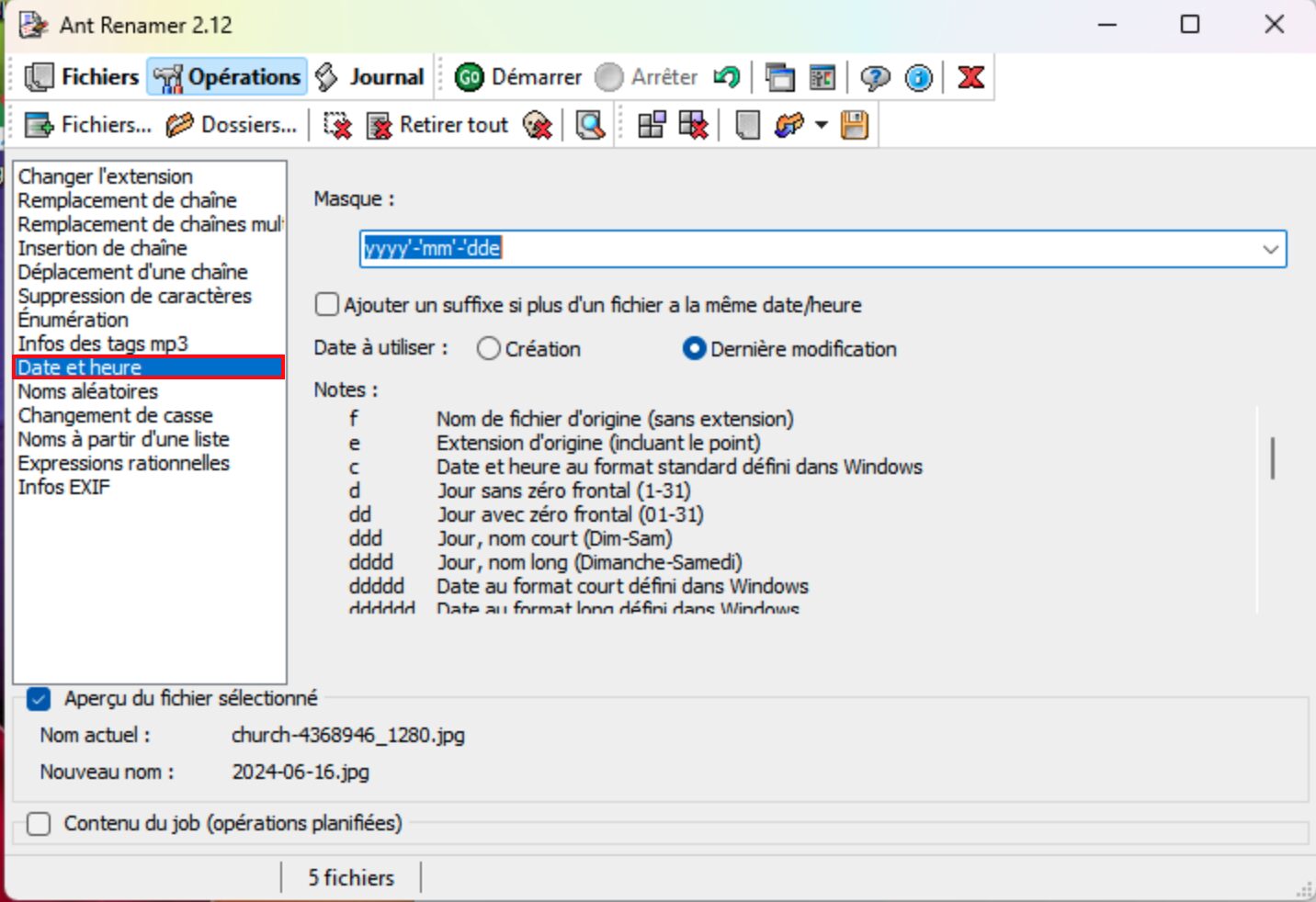Select Infos des tags mp3
The image size is (1316, 902).
(x=102, y=344)
